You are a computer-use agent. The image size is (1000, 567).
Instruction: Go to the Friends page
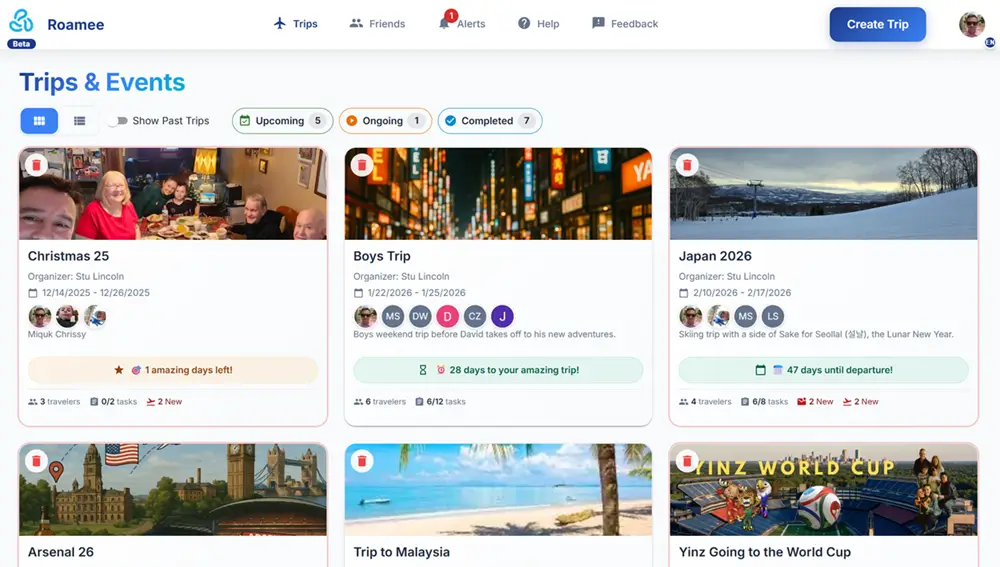377,24
